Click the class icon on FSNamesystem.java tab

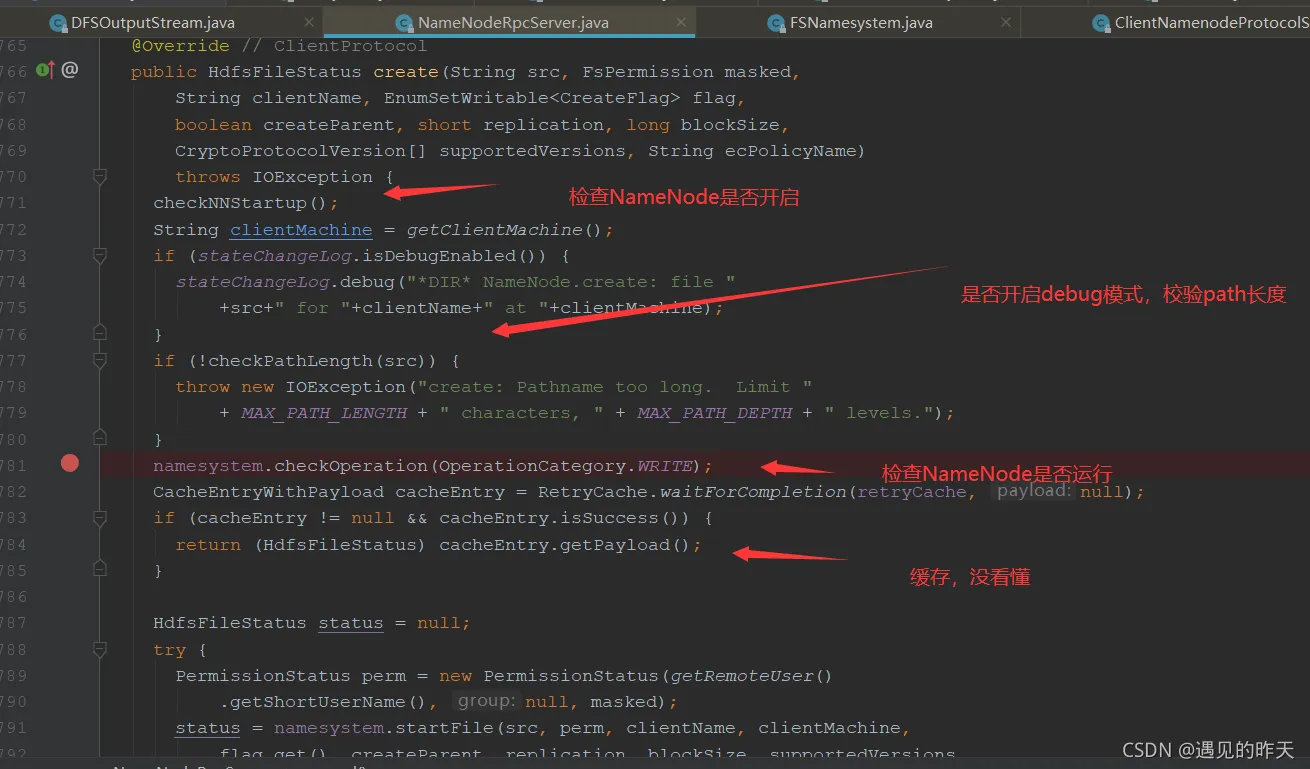[776, 23]
